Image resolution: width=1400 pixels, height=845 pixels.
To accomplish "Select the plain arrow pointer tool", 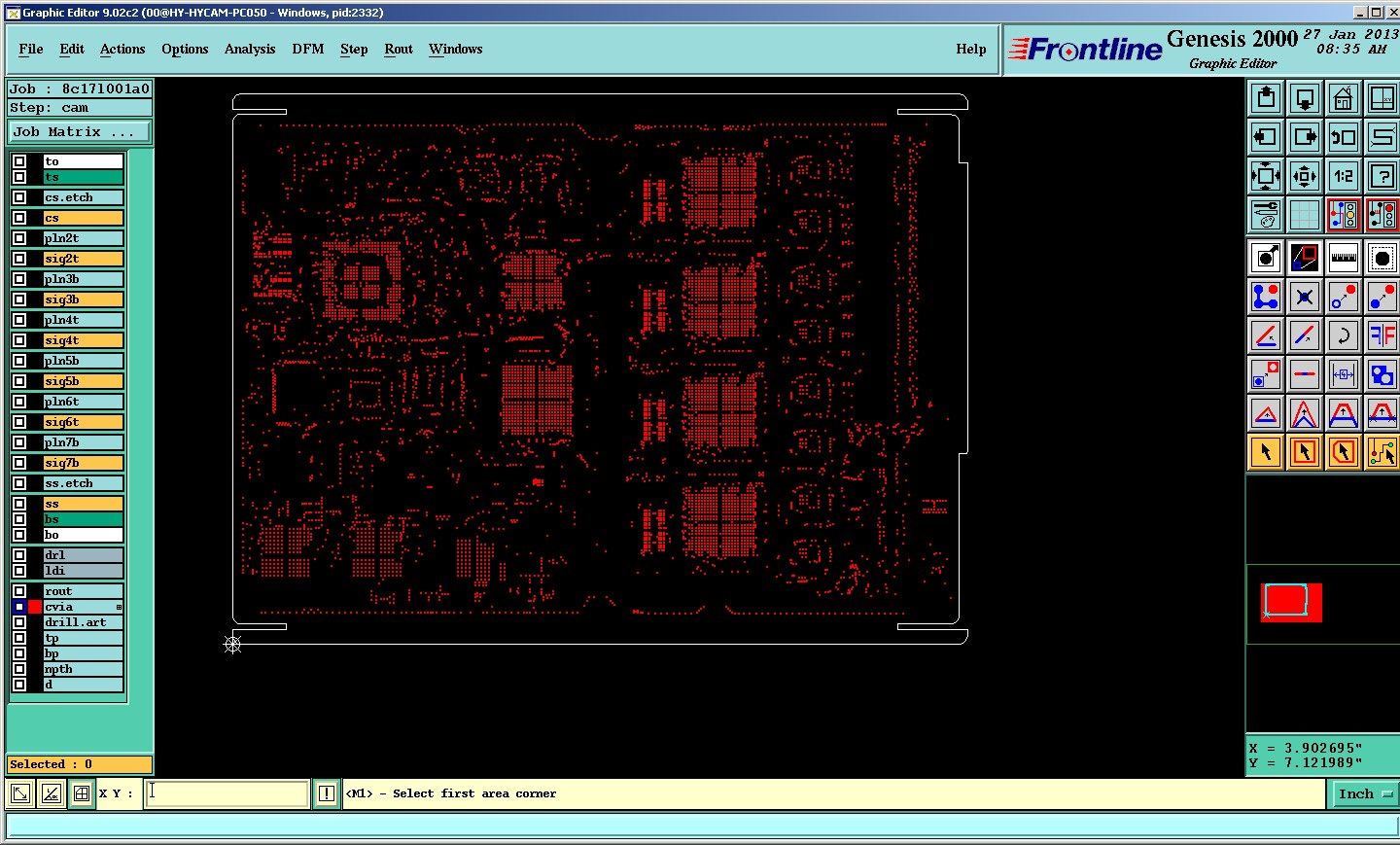I will tap(1266, 452).
